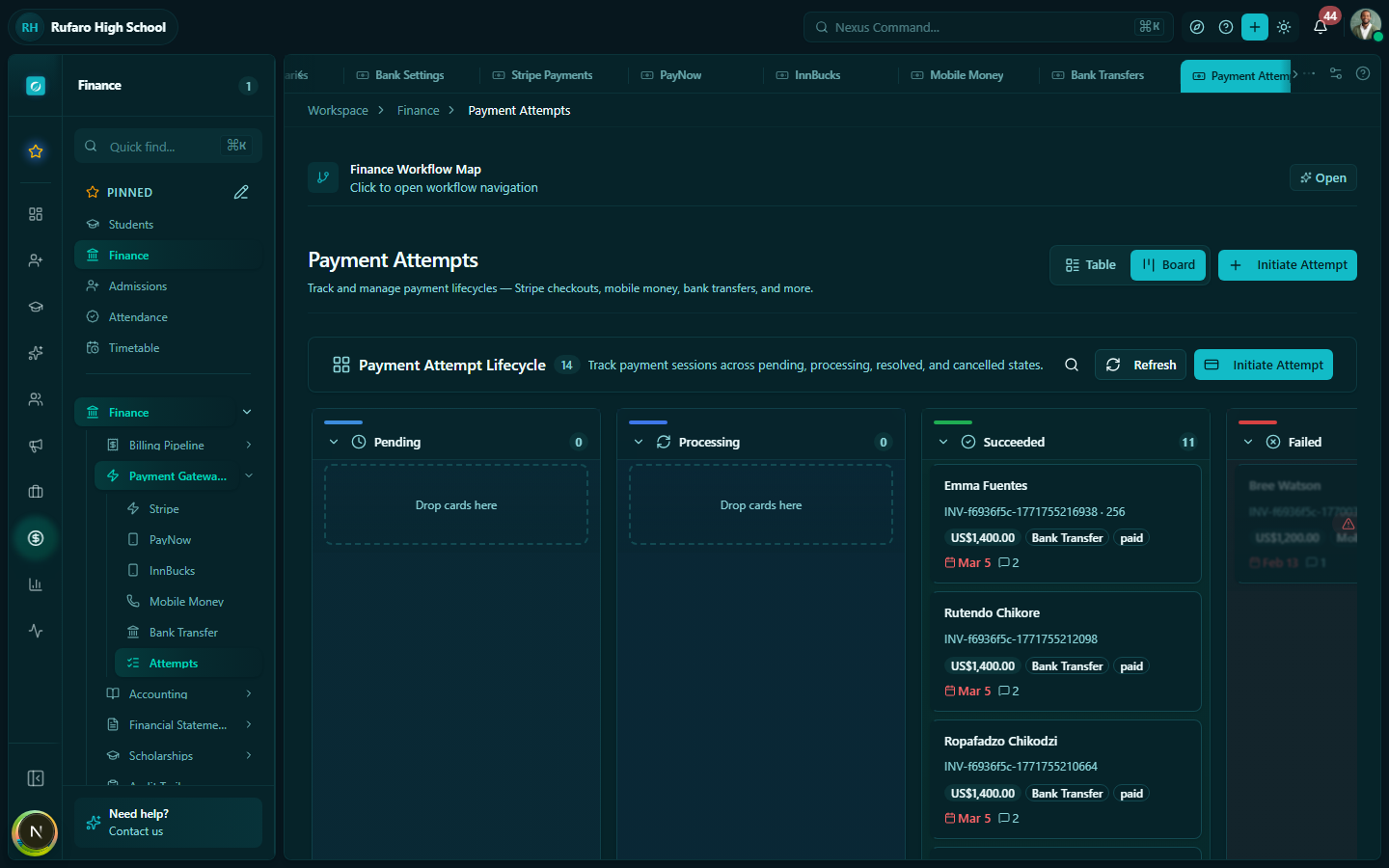Toggle the light/dark theme sun icon
1389x868 pixels.
tap(1284, 27)
